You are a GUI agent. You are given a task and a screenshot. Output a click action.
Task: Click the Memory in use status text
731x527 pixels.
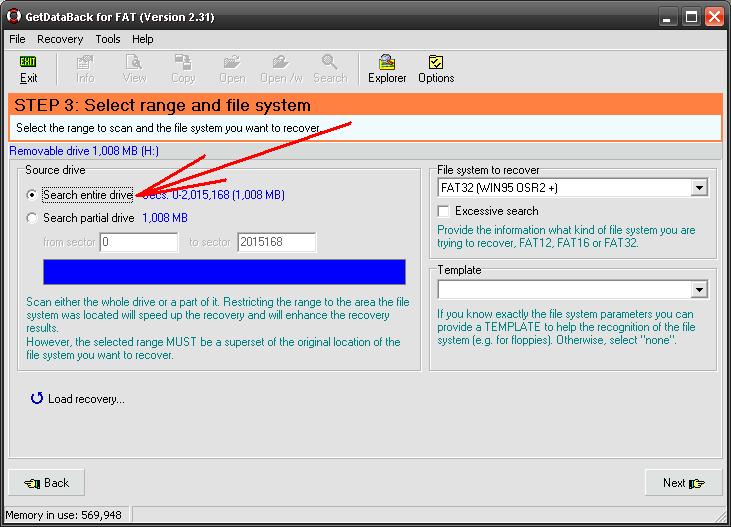click(x=63, y=515)
